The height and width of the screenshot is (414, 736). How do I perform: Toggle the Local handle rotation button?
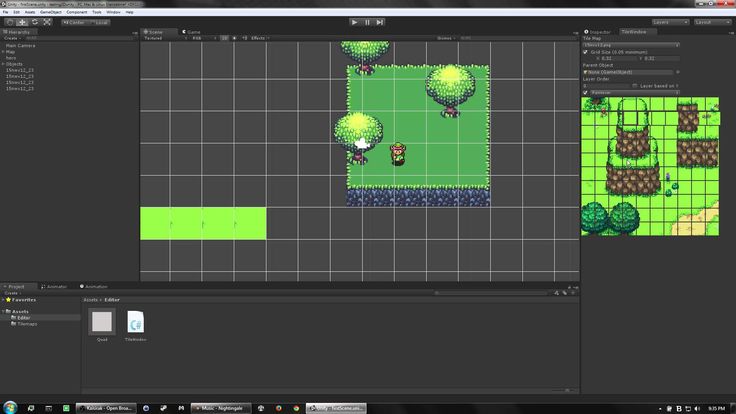(x=100, y=22)
